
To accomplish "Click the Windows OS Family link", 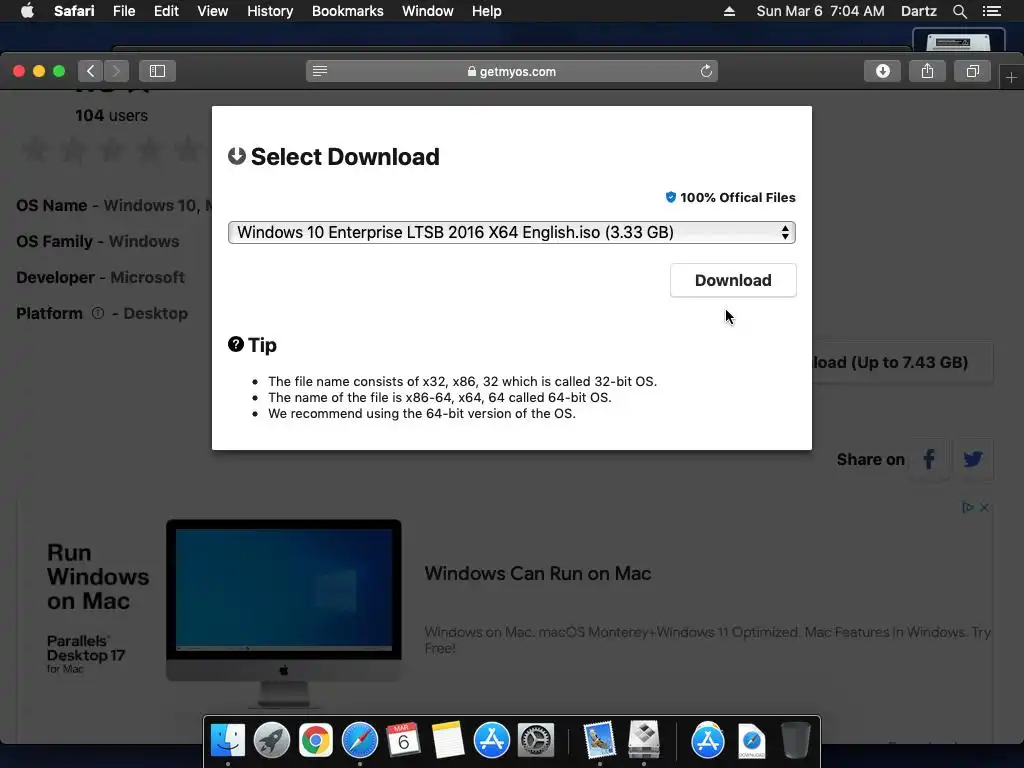I will tap(144, 241).
